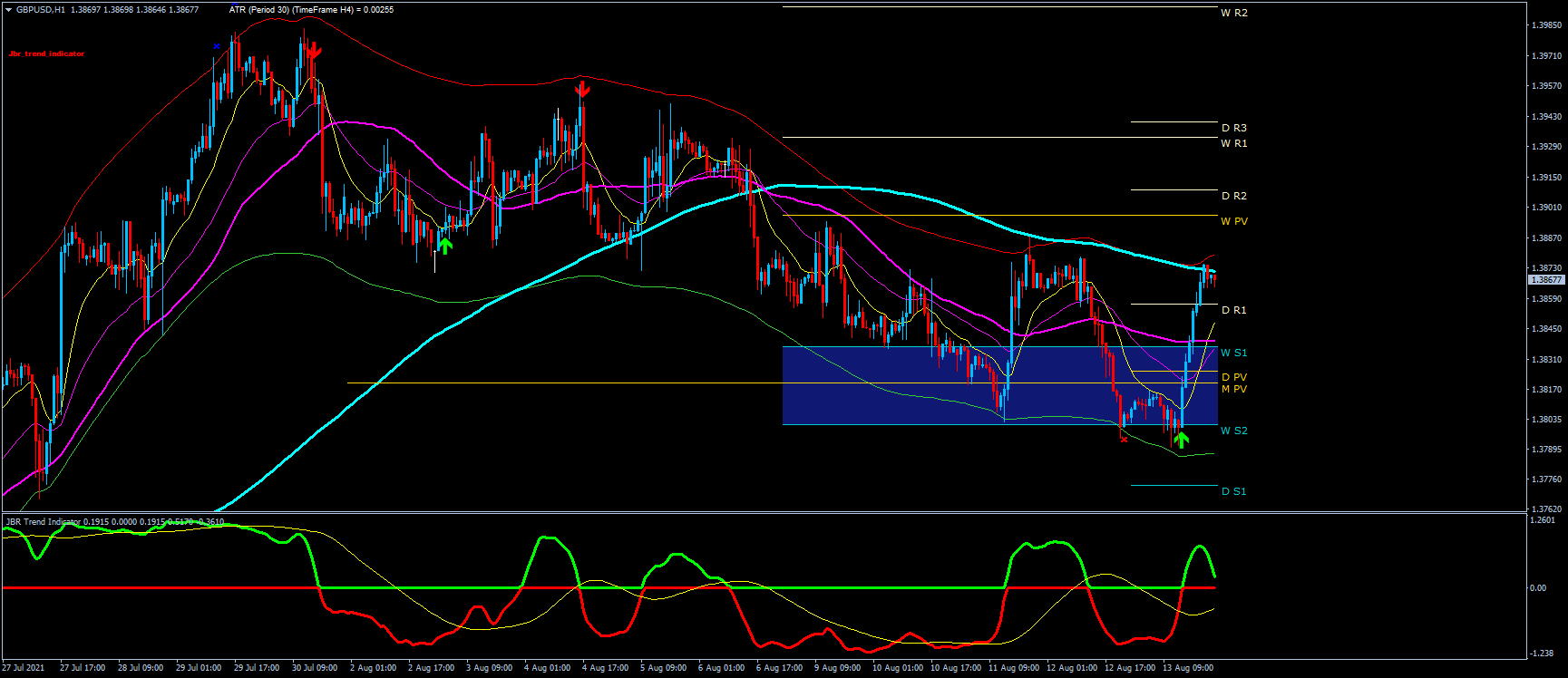1568x678 pixels.
Task: Click the blue shaded W S1–W S2 zone
Action: tap(907, 399)
